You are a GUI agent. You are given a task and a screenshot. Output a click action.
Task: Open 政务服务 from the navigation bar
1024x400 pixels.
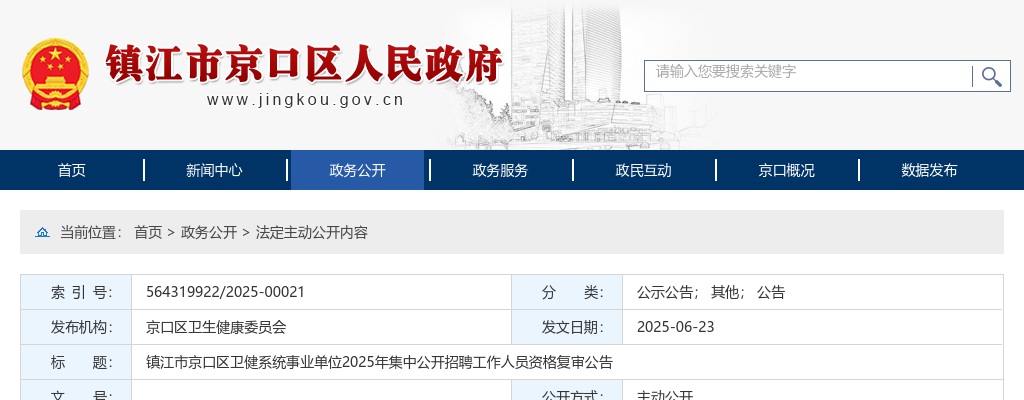click(x=500, y=170)
